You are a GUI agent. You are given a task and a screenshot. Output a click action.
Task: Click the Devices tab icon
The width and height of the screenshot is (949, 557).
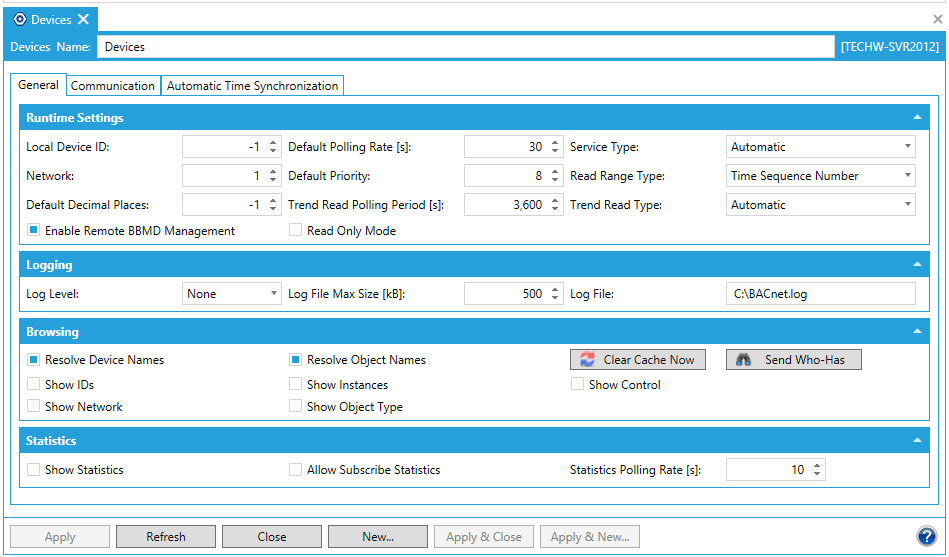[x=20, y=19]
